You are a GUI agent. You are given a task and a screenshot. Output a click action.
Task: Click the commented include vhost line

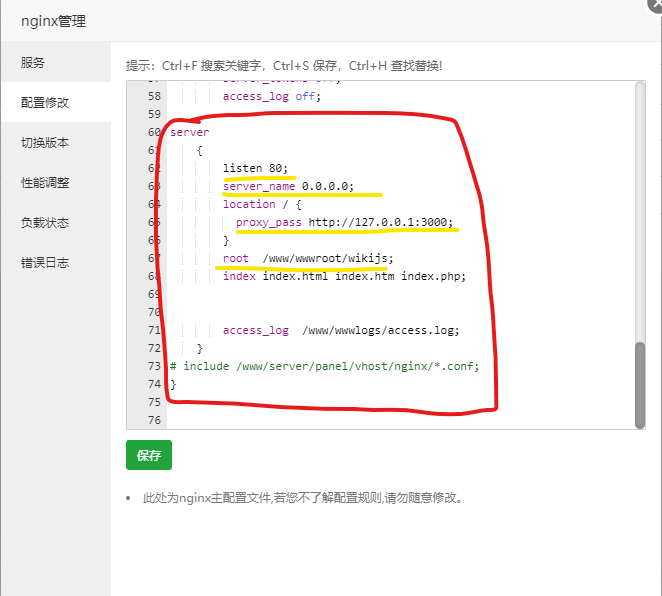click(324, 366)
